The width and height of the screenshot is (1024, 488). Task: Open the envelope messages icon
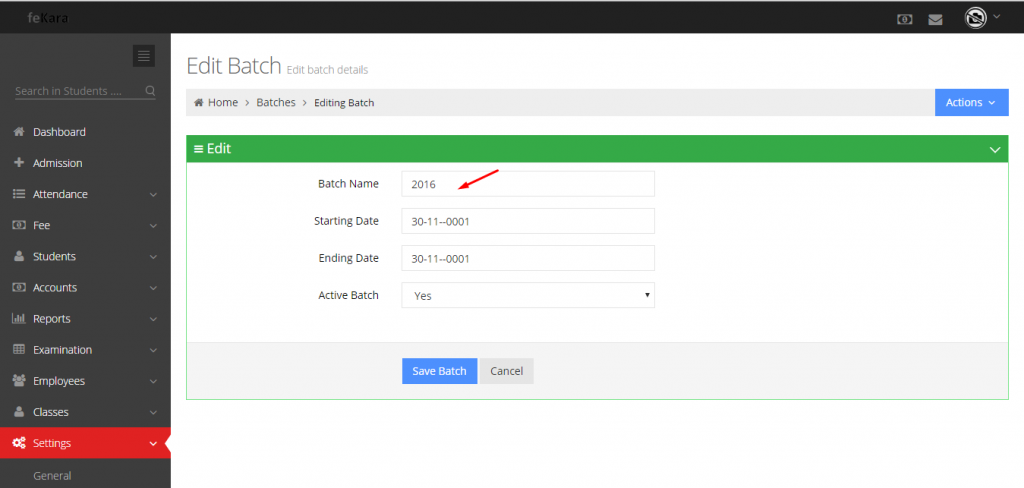[935, 20]
